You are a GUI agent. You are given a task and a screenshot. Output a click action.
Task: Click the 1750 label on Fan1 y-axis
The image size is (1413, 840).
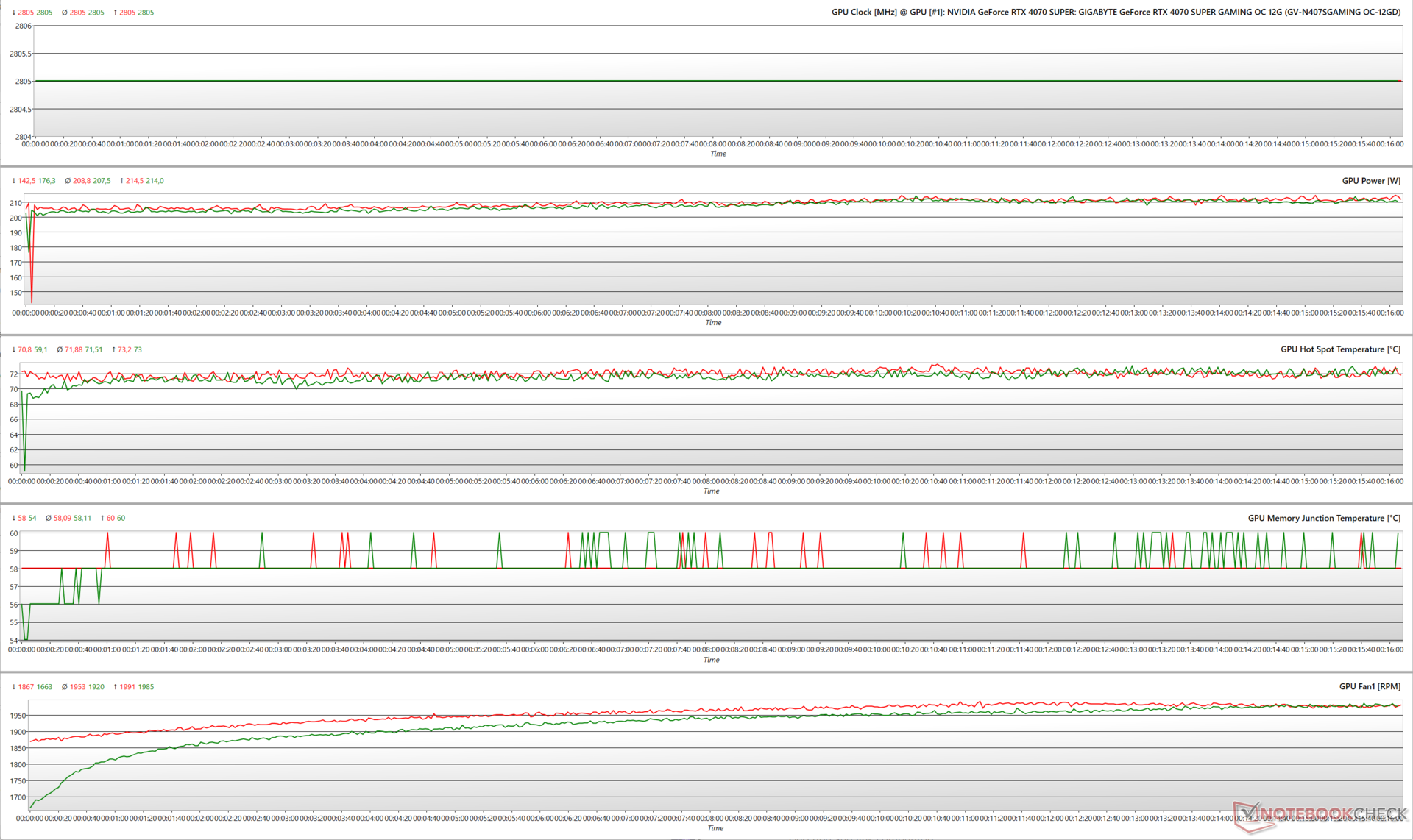pos(18,781)
